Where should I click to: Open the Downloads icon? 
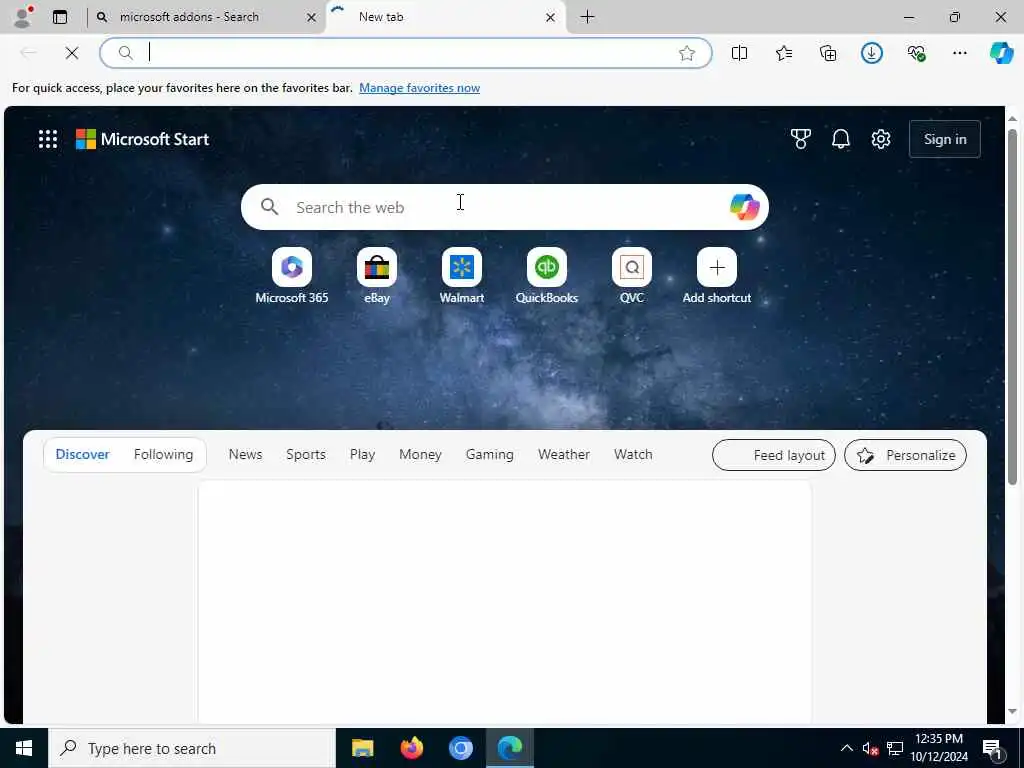[872, 53]
